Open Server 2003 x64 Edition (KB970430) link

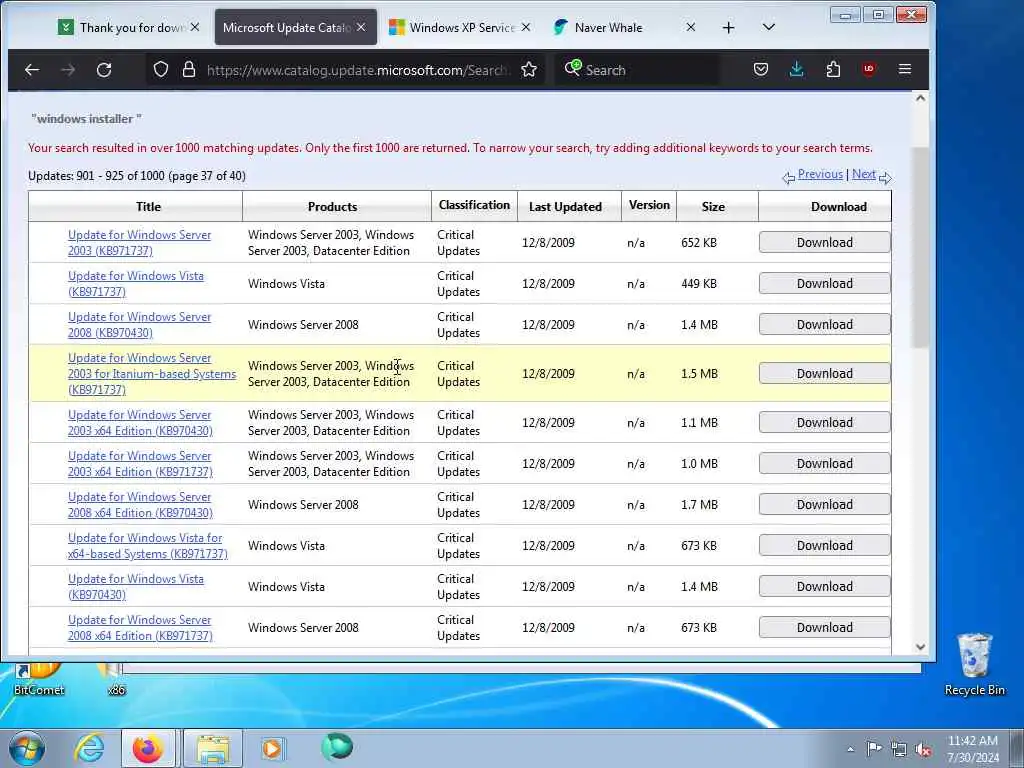click(140, 423)
